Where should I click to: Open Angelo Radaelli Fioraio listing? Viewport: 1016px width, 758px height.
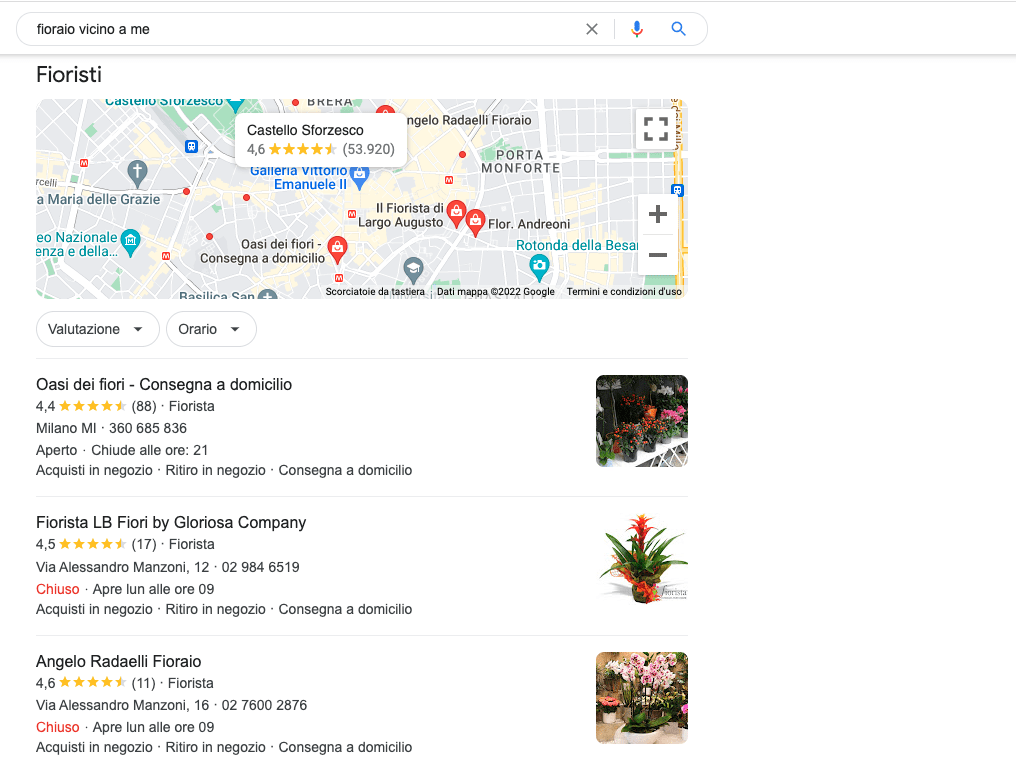tap(119, 661)
